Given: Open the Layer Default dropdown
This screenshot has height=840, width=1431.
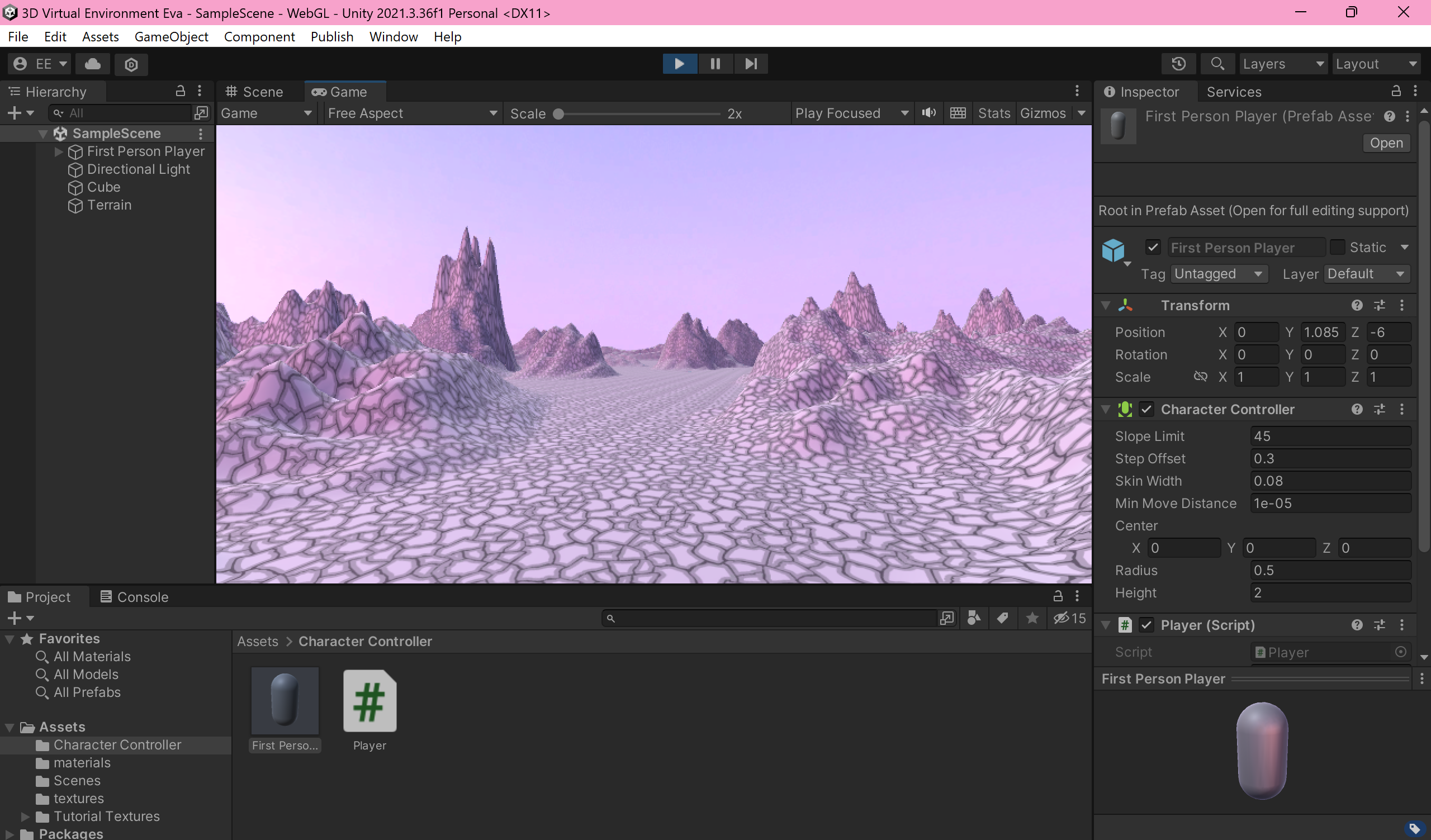Looking at the screenshot, I should click(1367, 273).
